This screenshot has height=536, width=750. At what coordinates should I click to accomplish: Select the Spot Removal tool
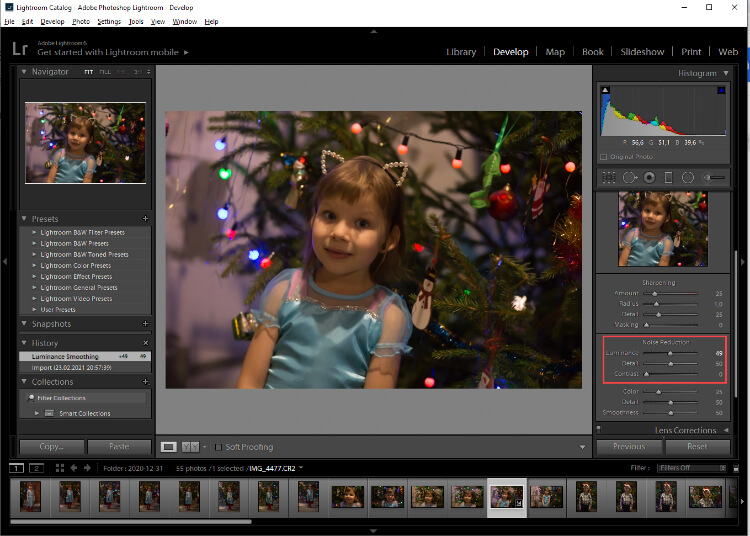pyautogui.click(x=629, y=178)
